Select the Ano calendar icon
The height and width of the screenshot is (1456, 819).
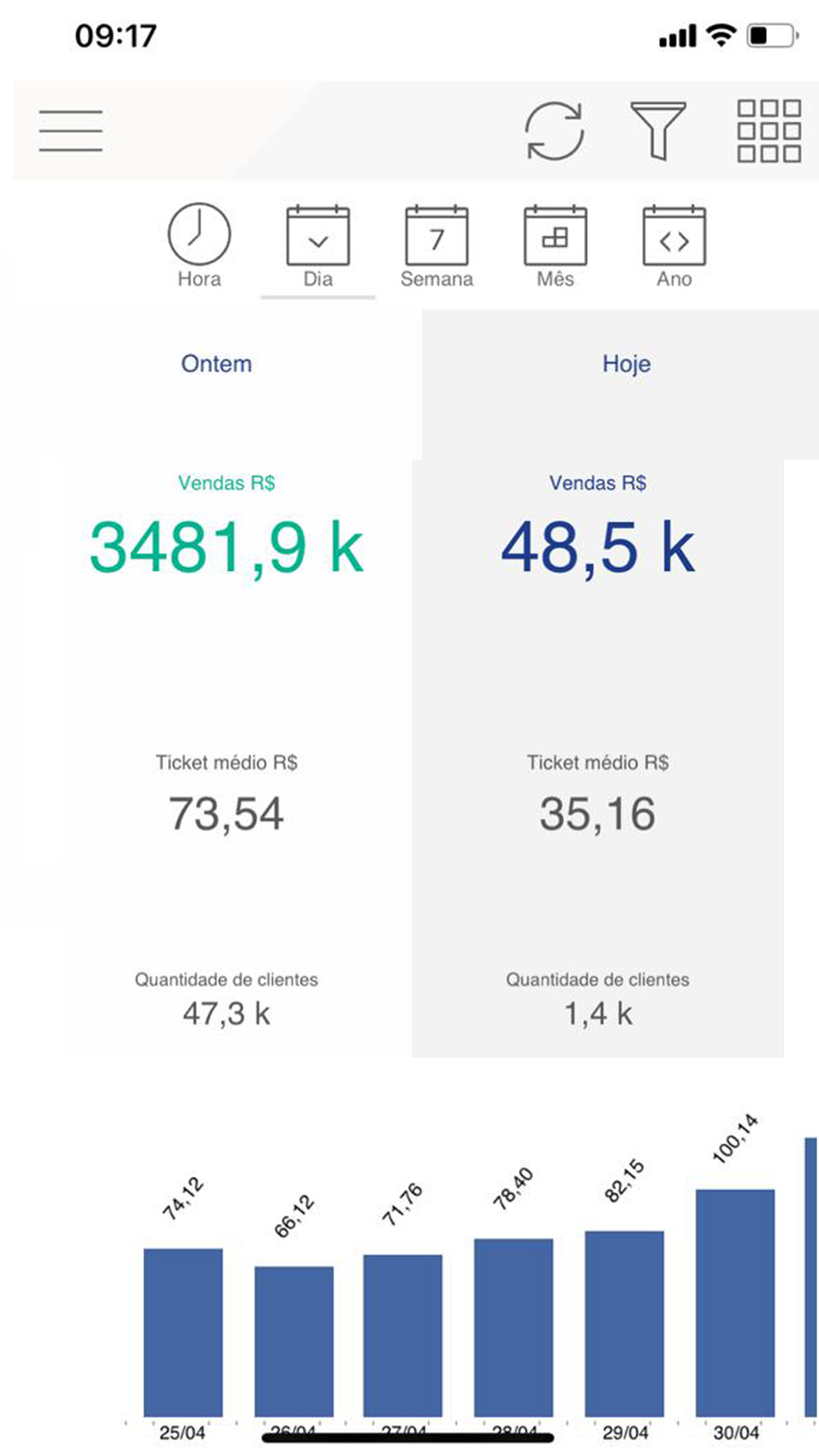(674, 236)
